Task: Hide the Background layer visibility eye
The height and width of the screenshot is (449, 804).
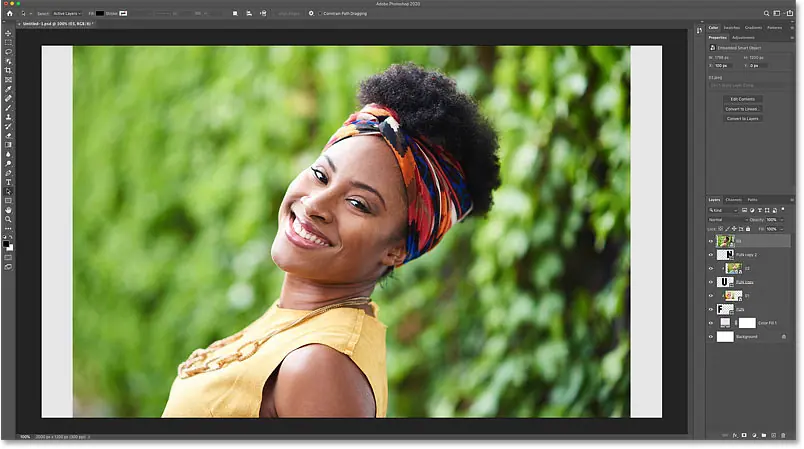Action: coord(711,337)
